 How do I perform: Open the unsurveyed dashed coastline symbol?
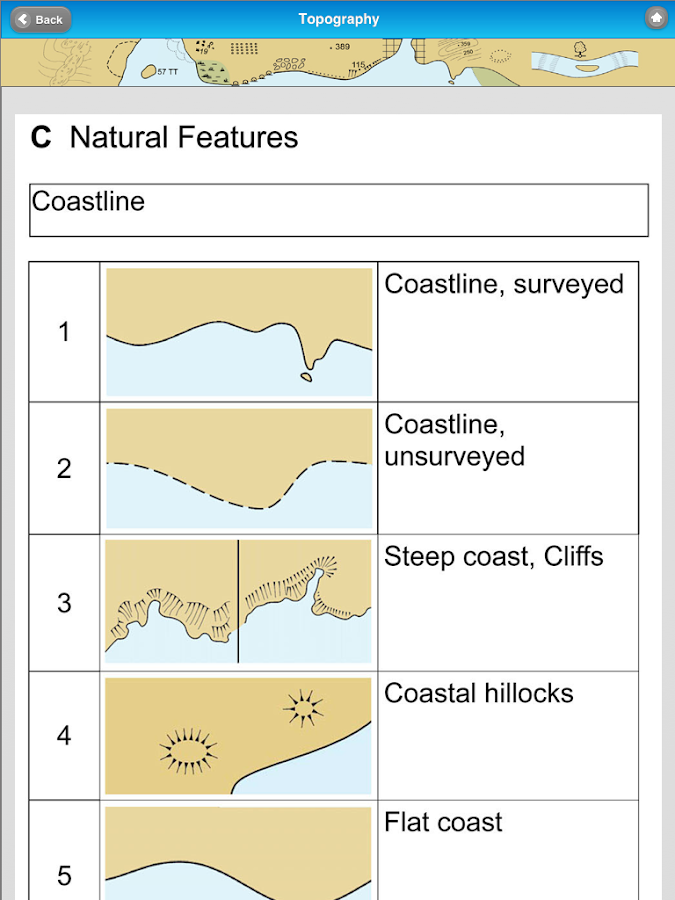click(239, 468)
